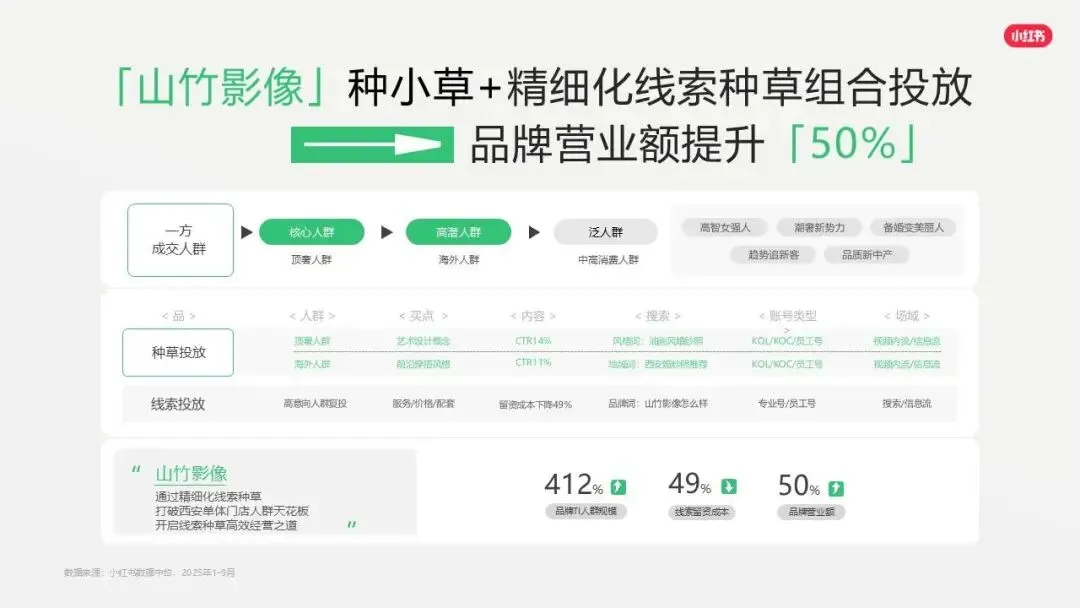Open the < 内容 > column header
The image size is (1080, 608).
pos(532,315)
